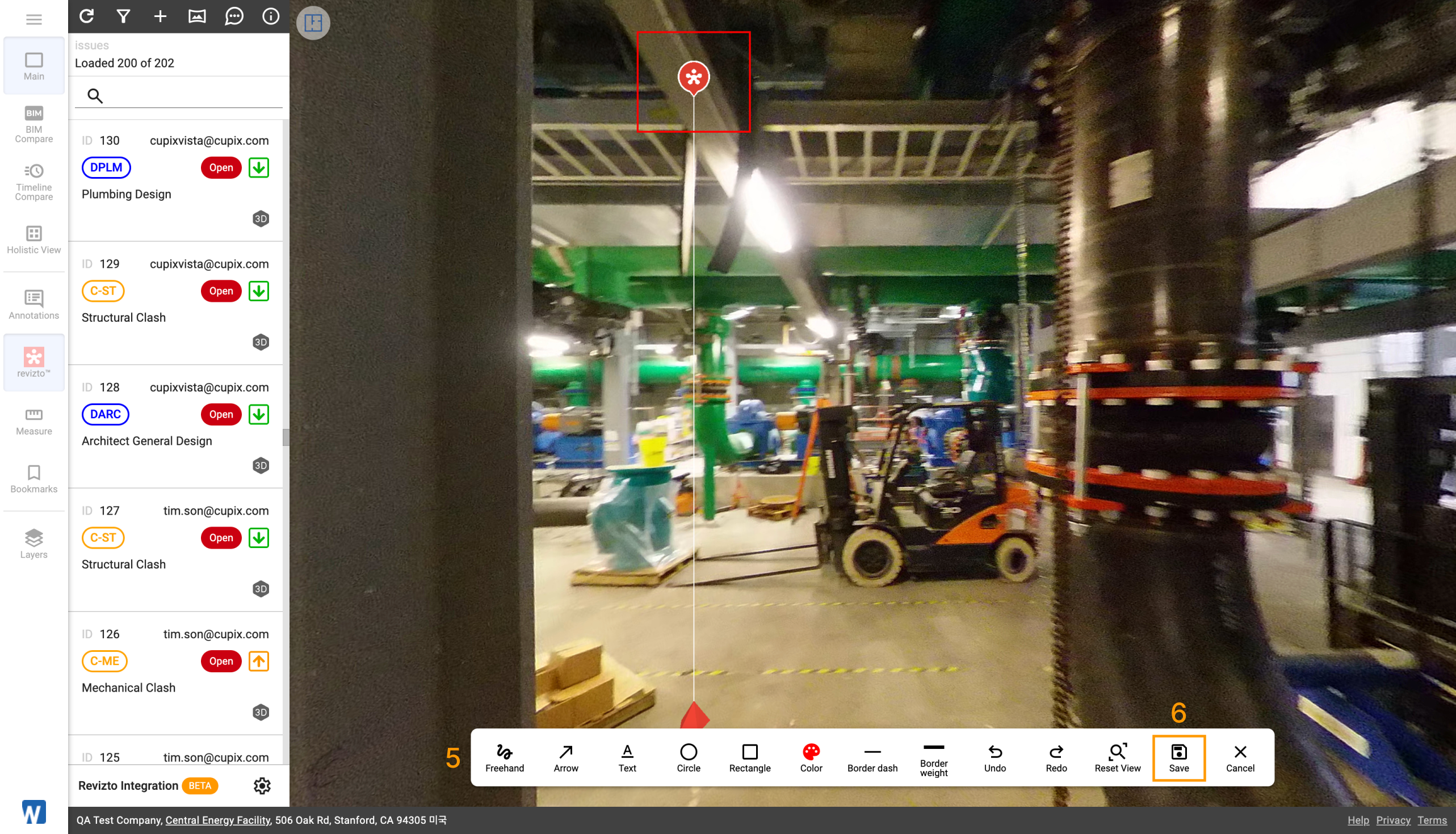This screenshot has height=834, width=1456.
Task: Select the Circle markup tool
Action: tap(689, 758)
